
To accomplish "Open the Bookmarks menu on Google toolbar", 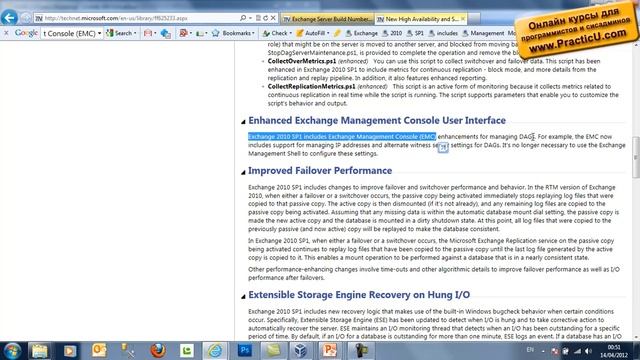I will pyautogui.click(x=233, y=33).
